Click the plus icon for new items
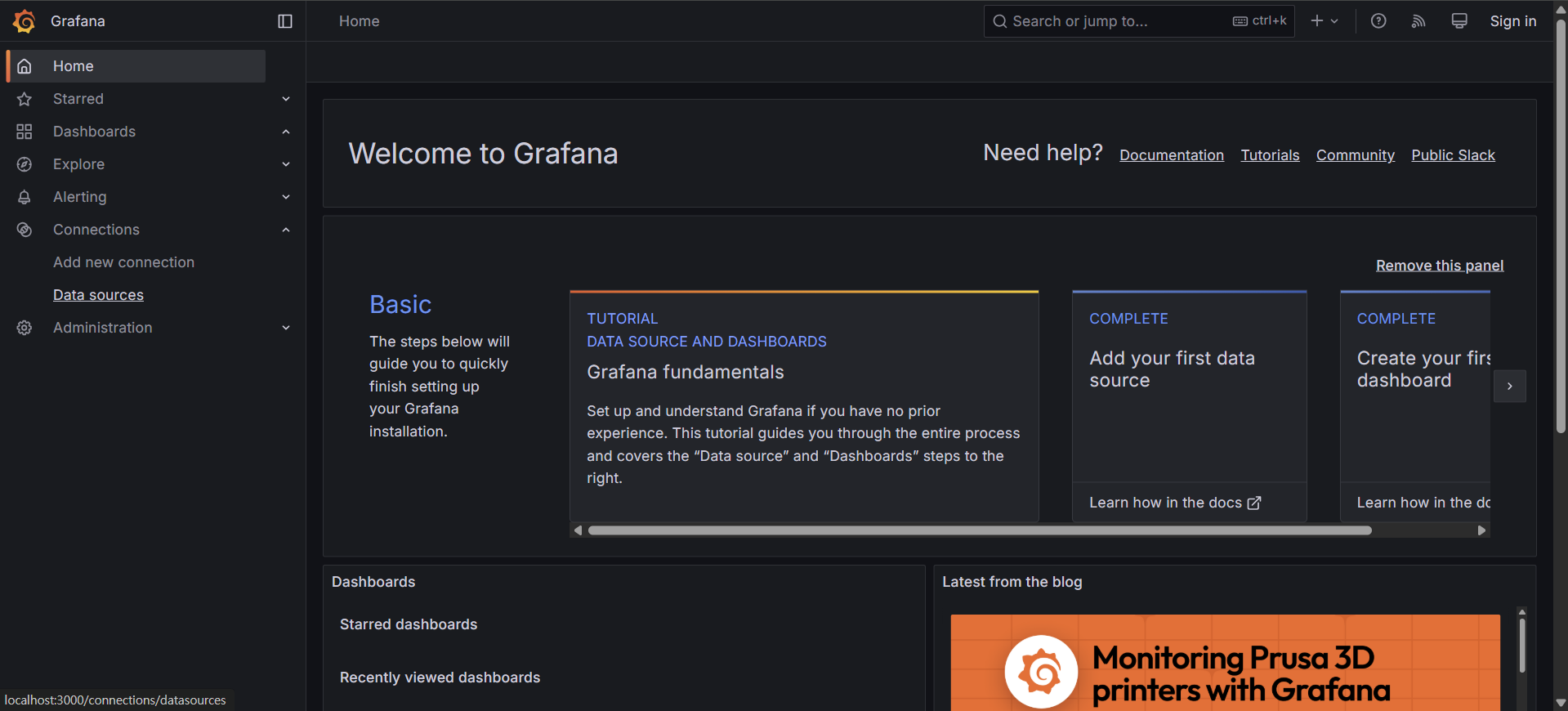This screenshot has height=711, width=1568. 1317,21
